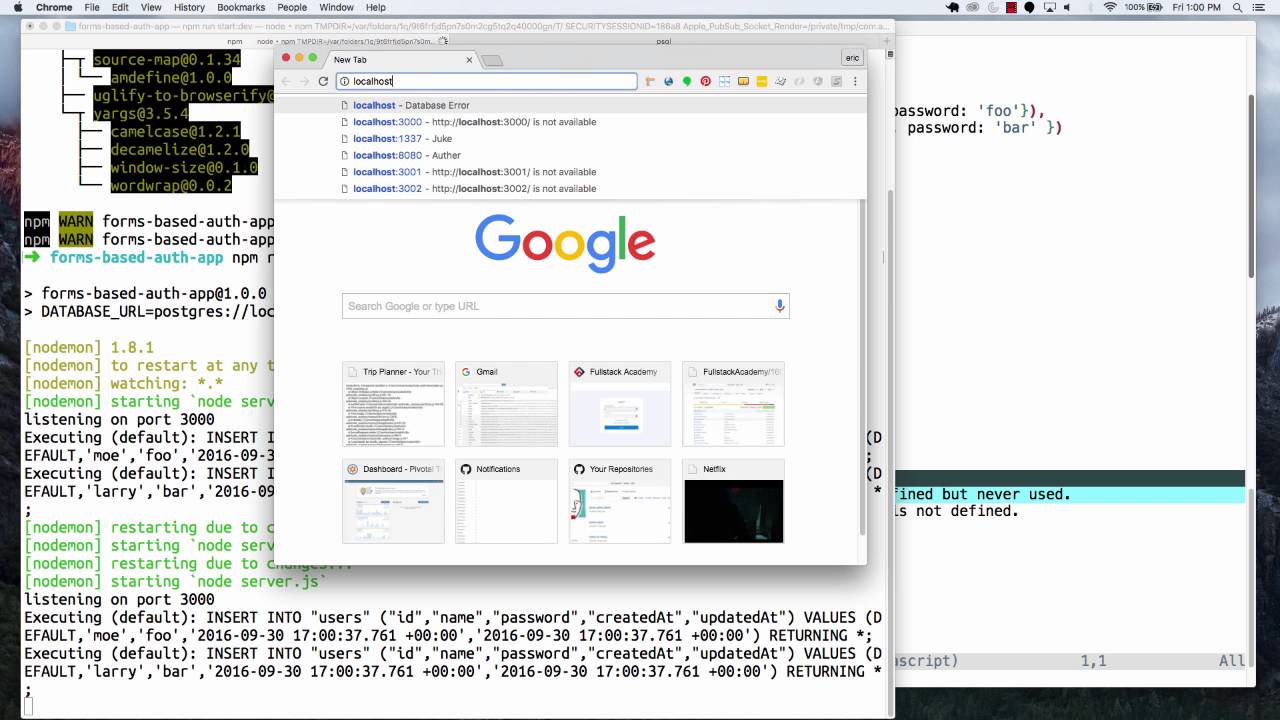
Task: Click the blue grid extension icon
Action: tap(724, 81)
